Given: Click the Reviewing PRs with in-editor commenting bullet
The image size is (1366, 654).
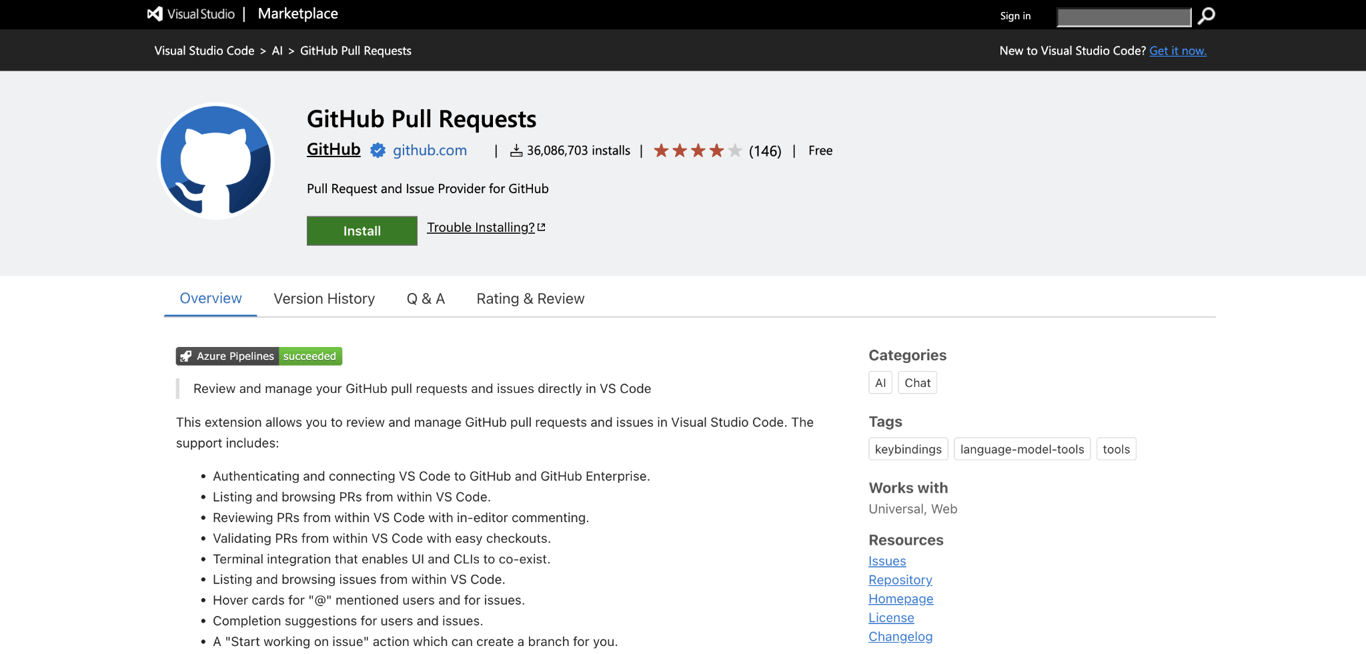Looking at the screenshot, I should pos(401,518).
